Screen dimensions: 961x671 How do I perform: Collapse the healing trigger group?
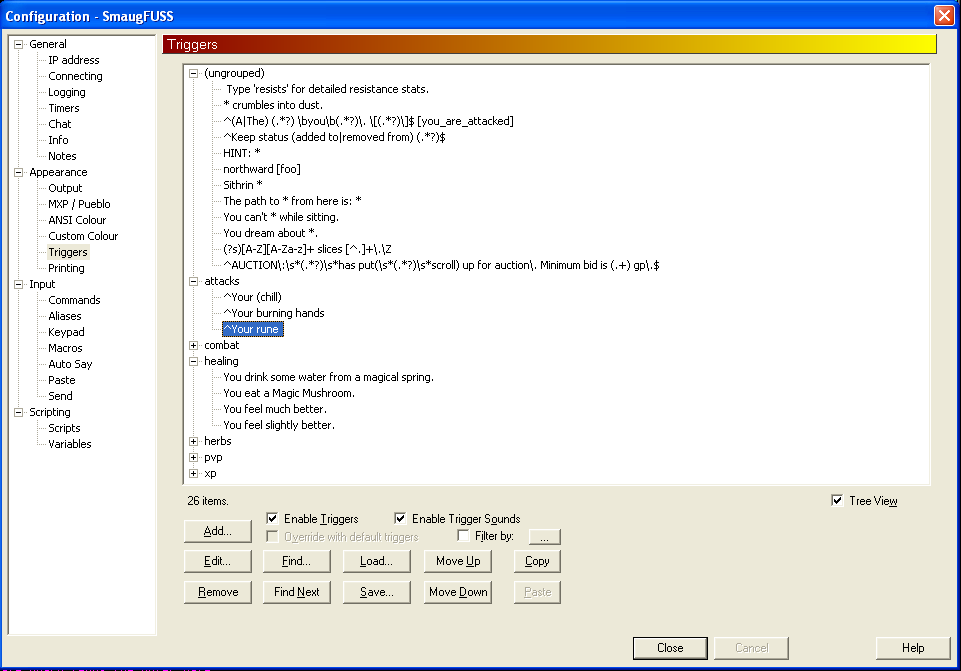coord(194,362)
